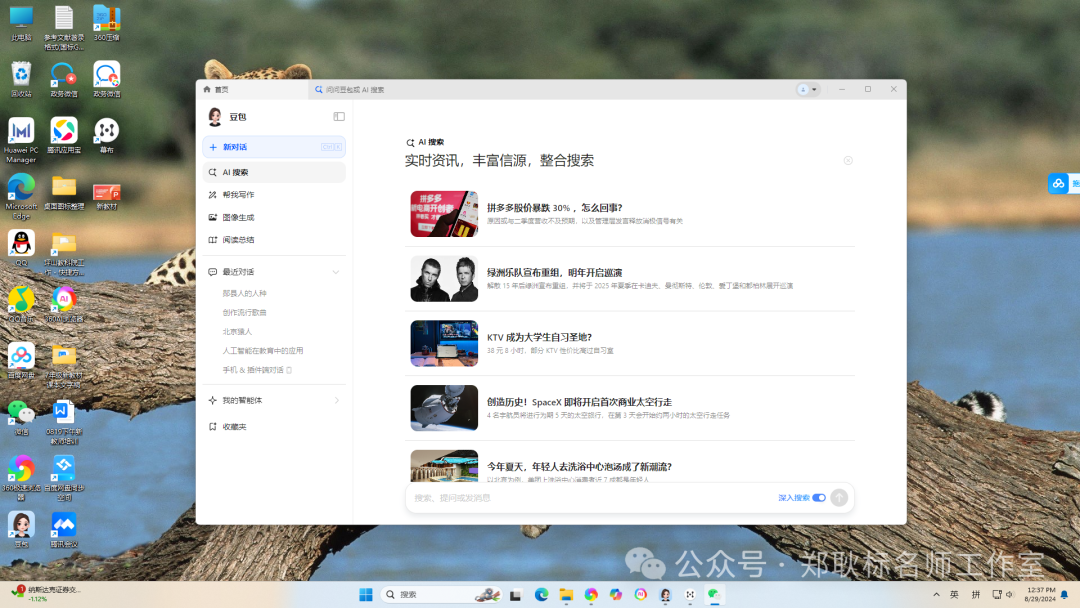Switch the 英 input language indicator

954,595
